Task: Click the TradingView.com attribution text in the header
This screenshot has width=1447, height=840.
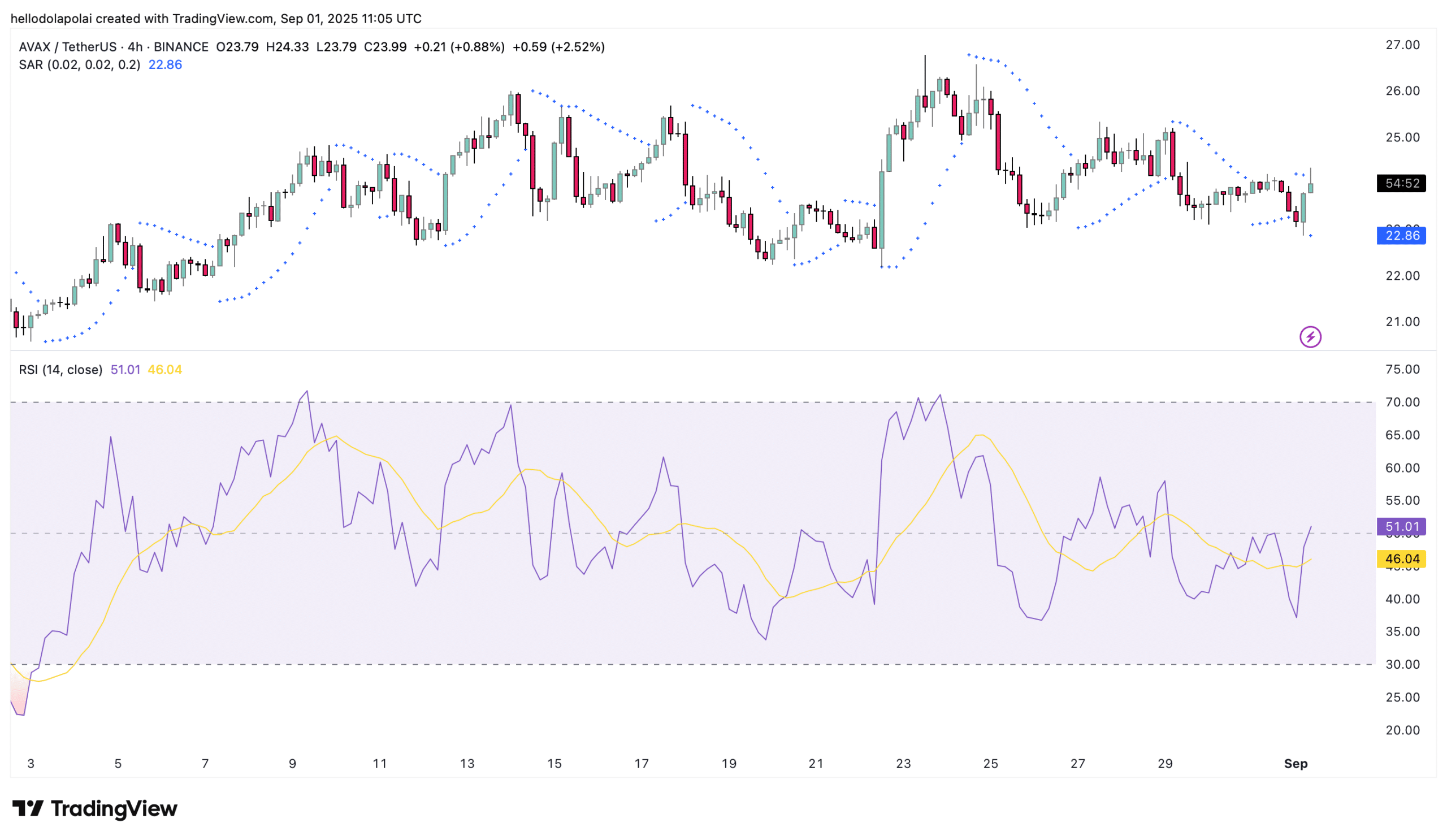Action: (x=223, y=19)
